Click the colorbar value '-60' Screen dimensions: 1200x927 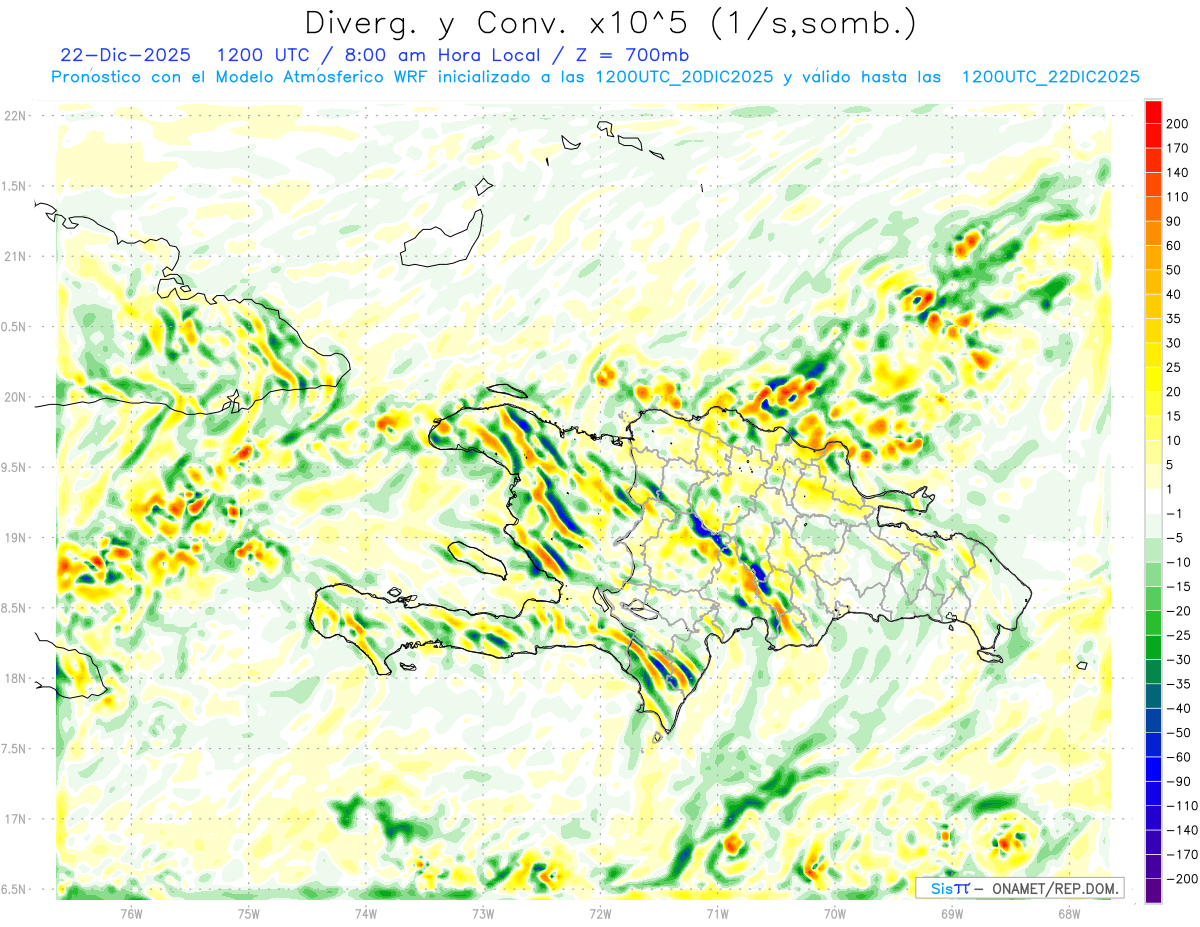pos(1176,757)
